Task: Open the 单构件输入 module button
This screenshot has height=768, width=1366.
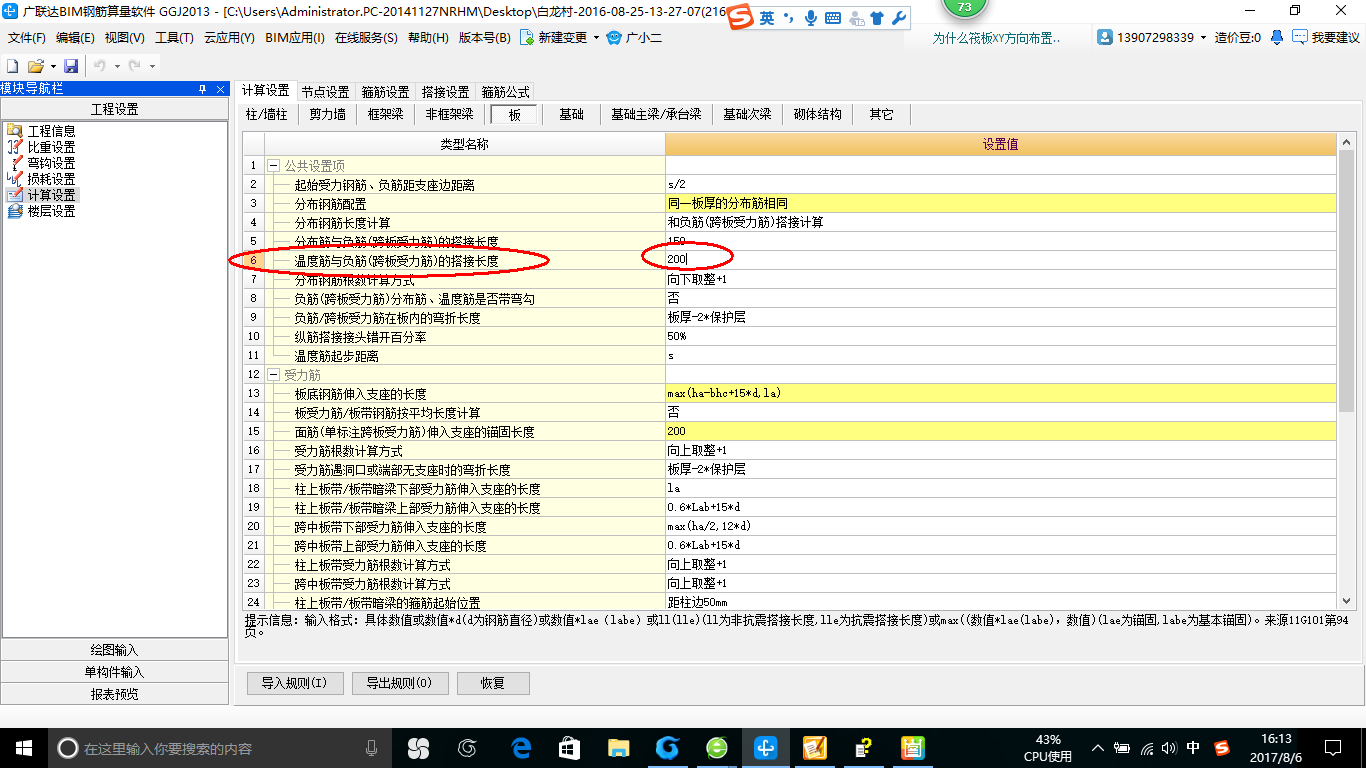Action: [x=114, y=672]
